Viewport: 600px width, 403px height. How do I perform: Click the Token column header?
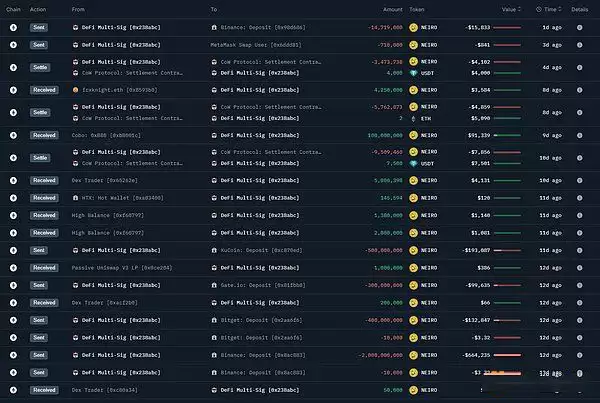[417, 9]
